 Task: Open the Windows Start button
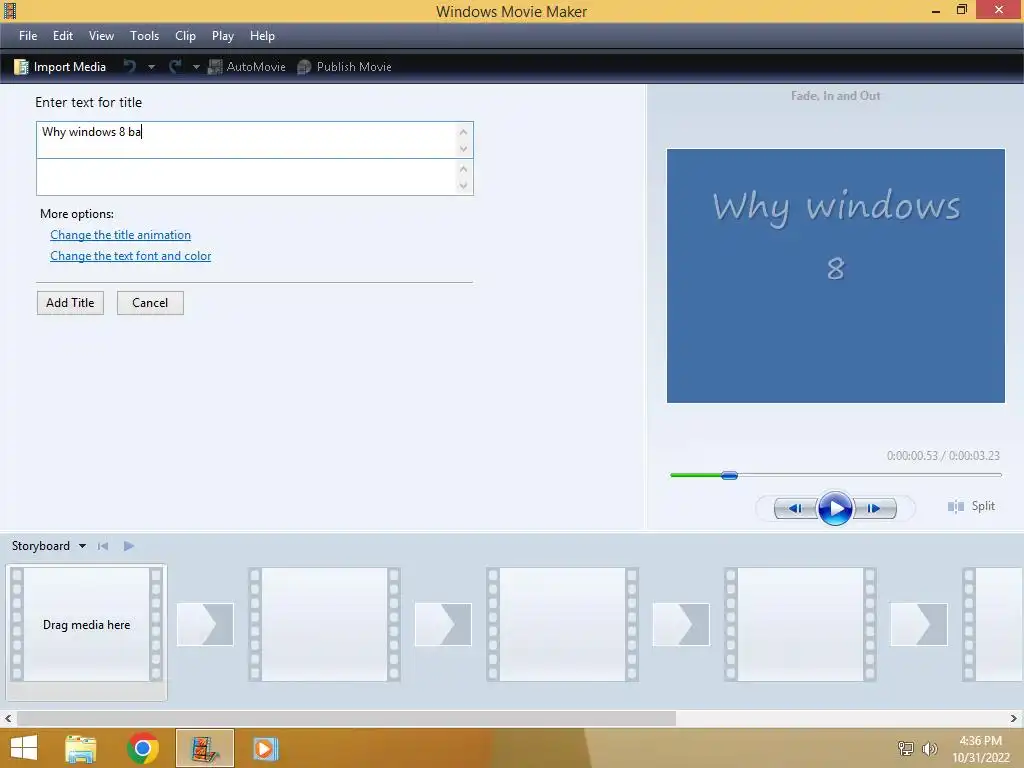pos(24,748)
